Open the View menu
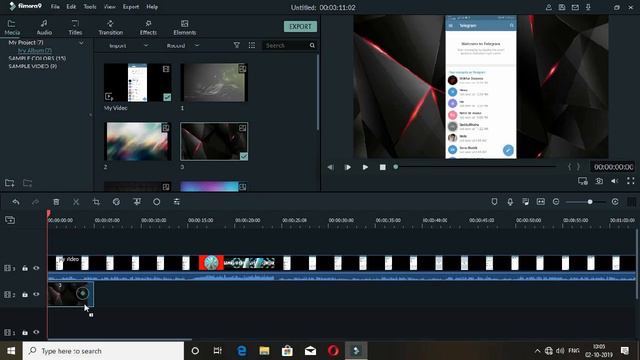Screen dimensions: 640x360 [109, 7]
